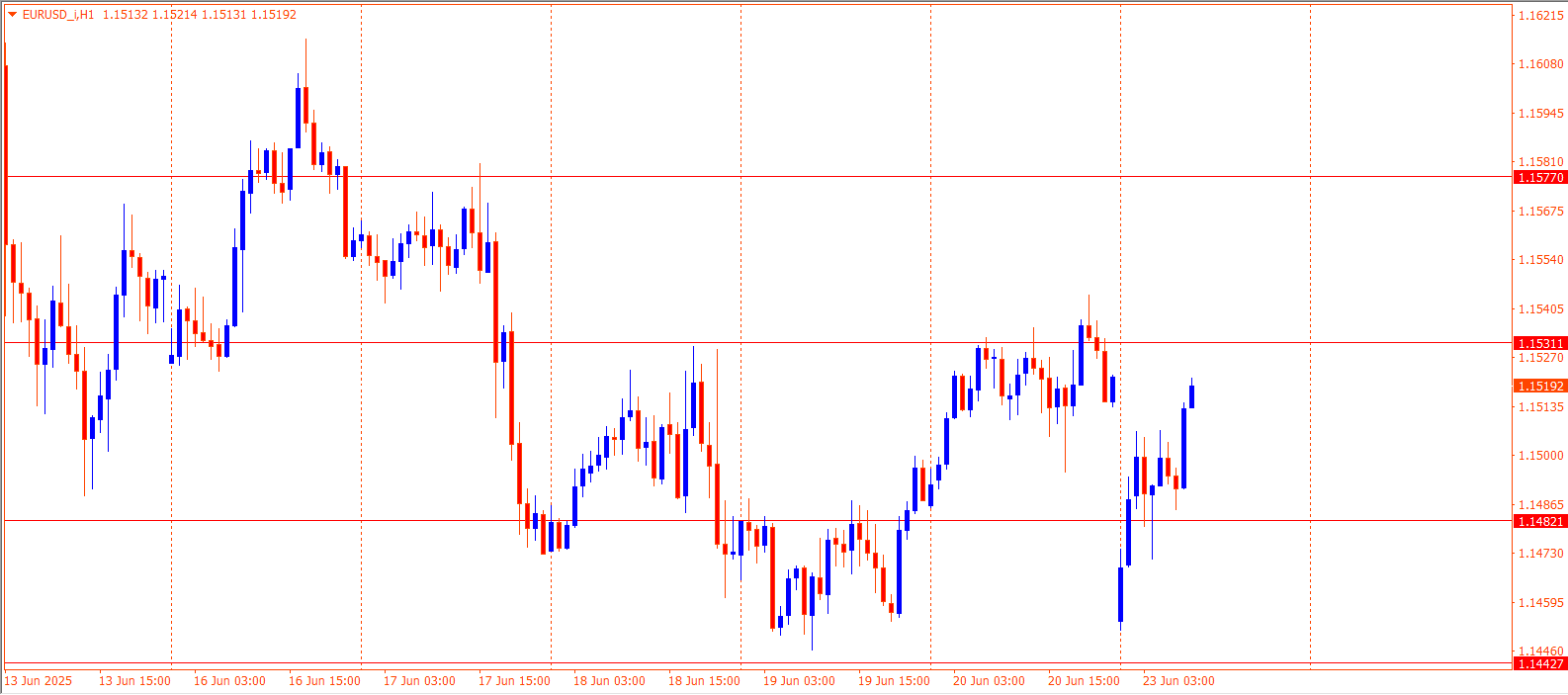Click the 1.15675 price axis tick

tap(1541, 212)
